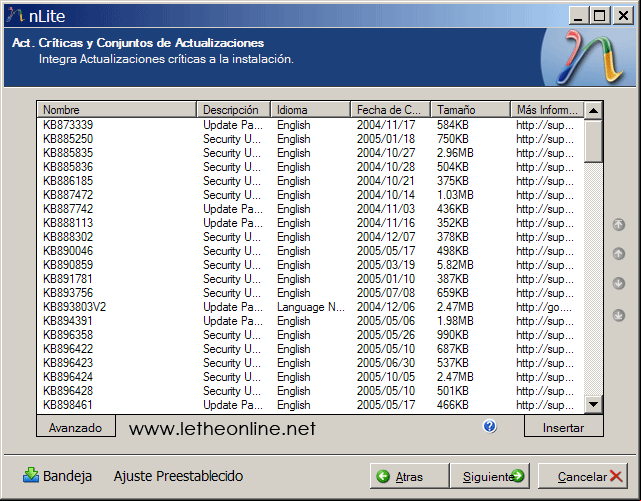Click the 750KB size cell
The image size is (641, 501).
pos(453,139)
